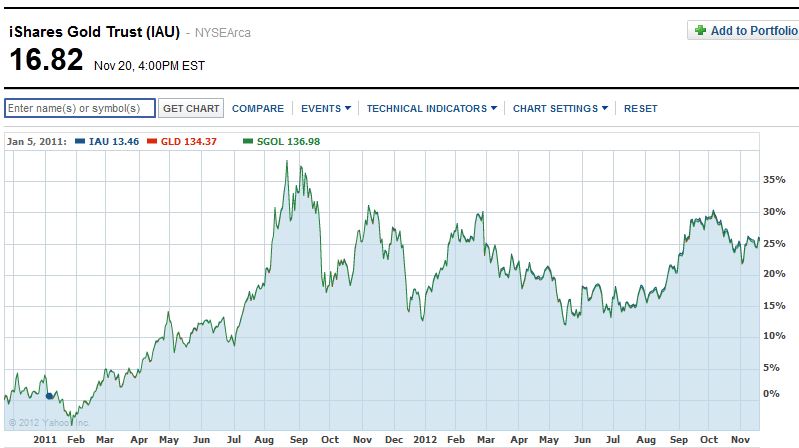Click the 0% axis label
The height and width of the screenshot is (448, 799).
pyautogui.click(x=771, y=393)
